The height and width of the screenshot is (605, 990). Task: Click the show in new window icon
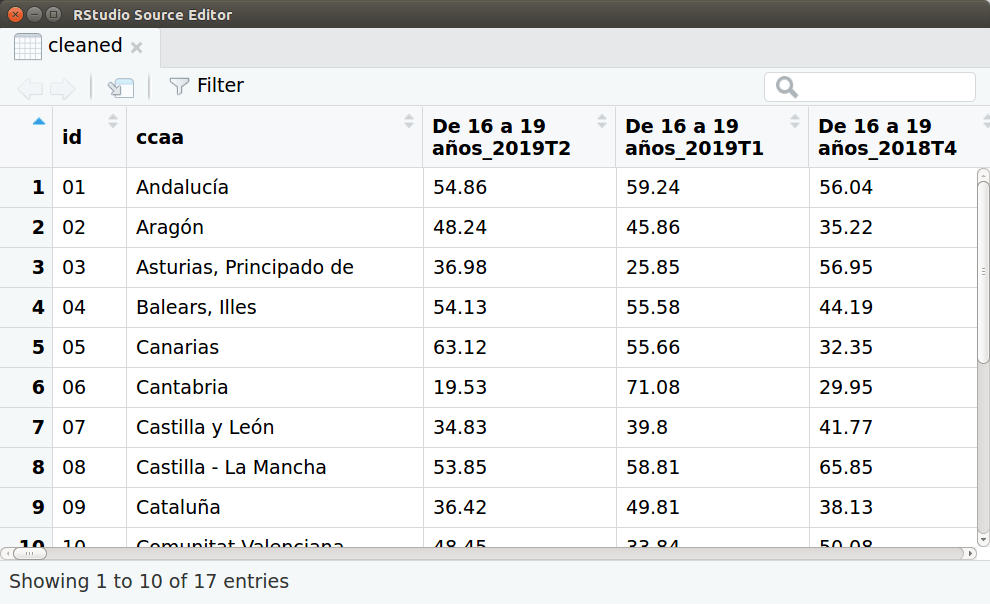[x=121, y=88]
